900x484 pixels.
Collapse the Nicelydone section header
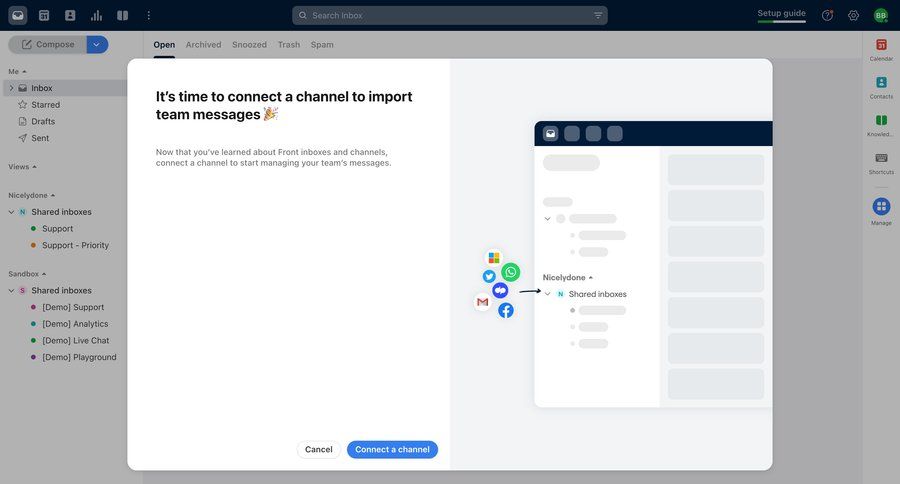click(x=32, y=195)
